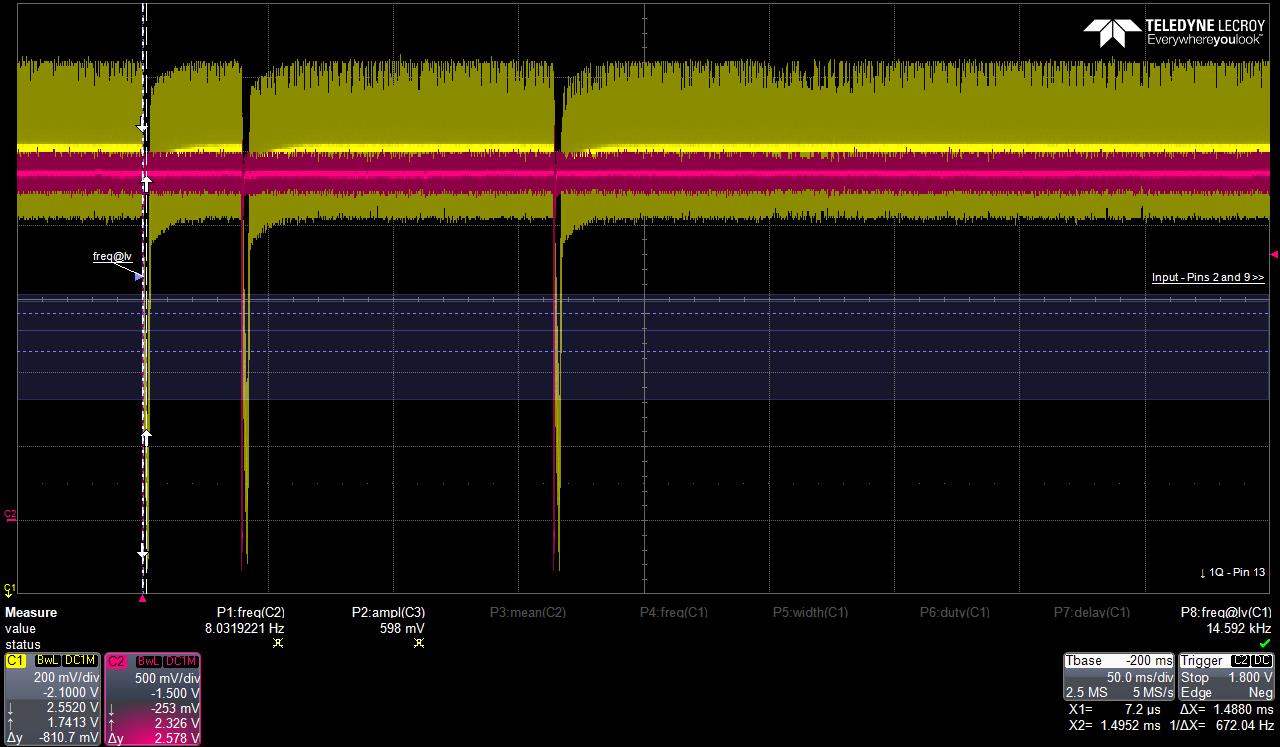Click the trigger level 1.800 V value
Screen dimensions: 1280x747
(1251, 677)
